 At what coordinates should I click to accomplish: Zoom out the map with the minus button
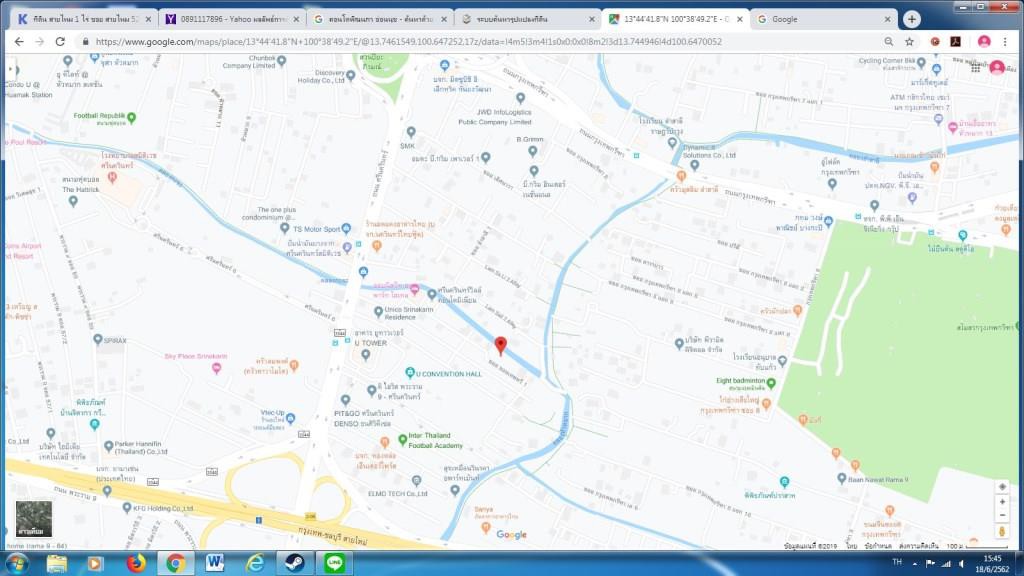[1002, 516]
